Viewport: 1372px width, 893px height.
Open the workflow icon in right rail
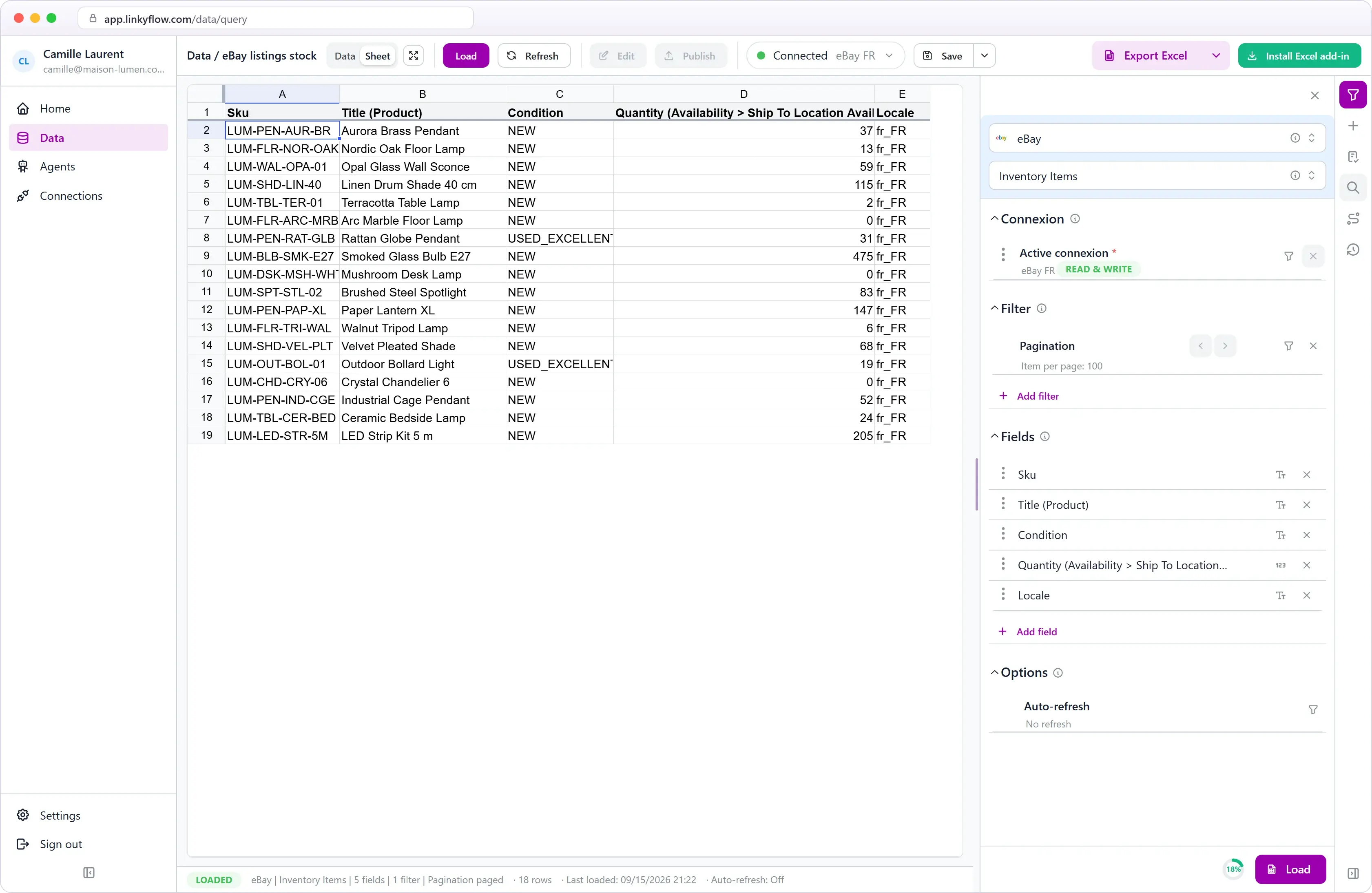coord(1352,219)
